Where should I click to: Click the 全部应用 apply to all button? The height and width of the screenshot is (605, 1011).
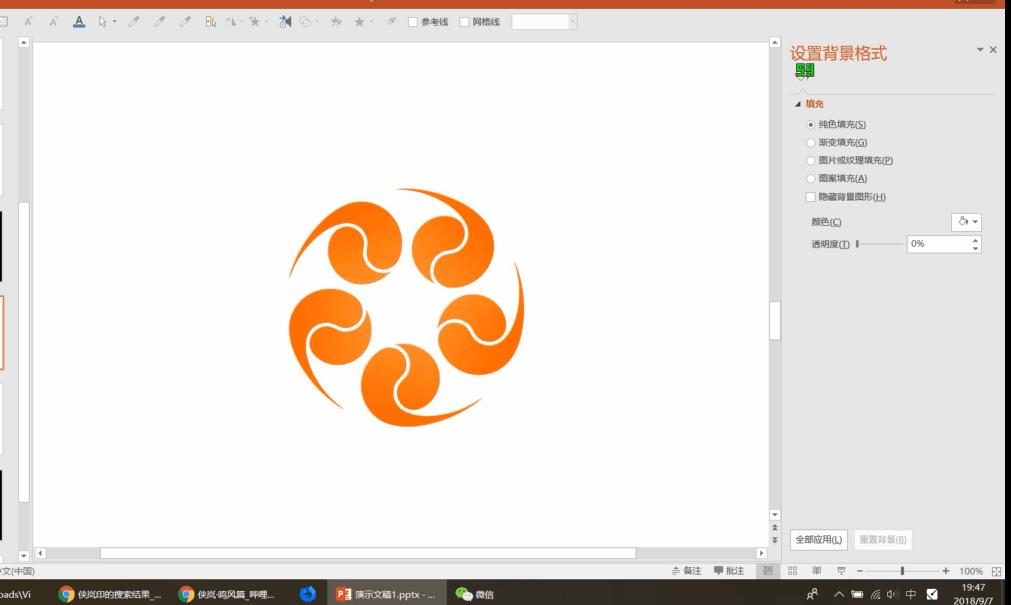pos(819,540)
